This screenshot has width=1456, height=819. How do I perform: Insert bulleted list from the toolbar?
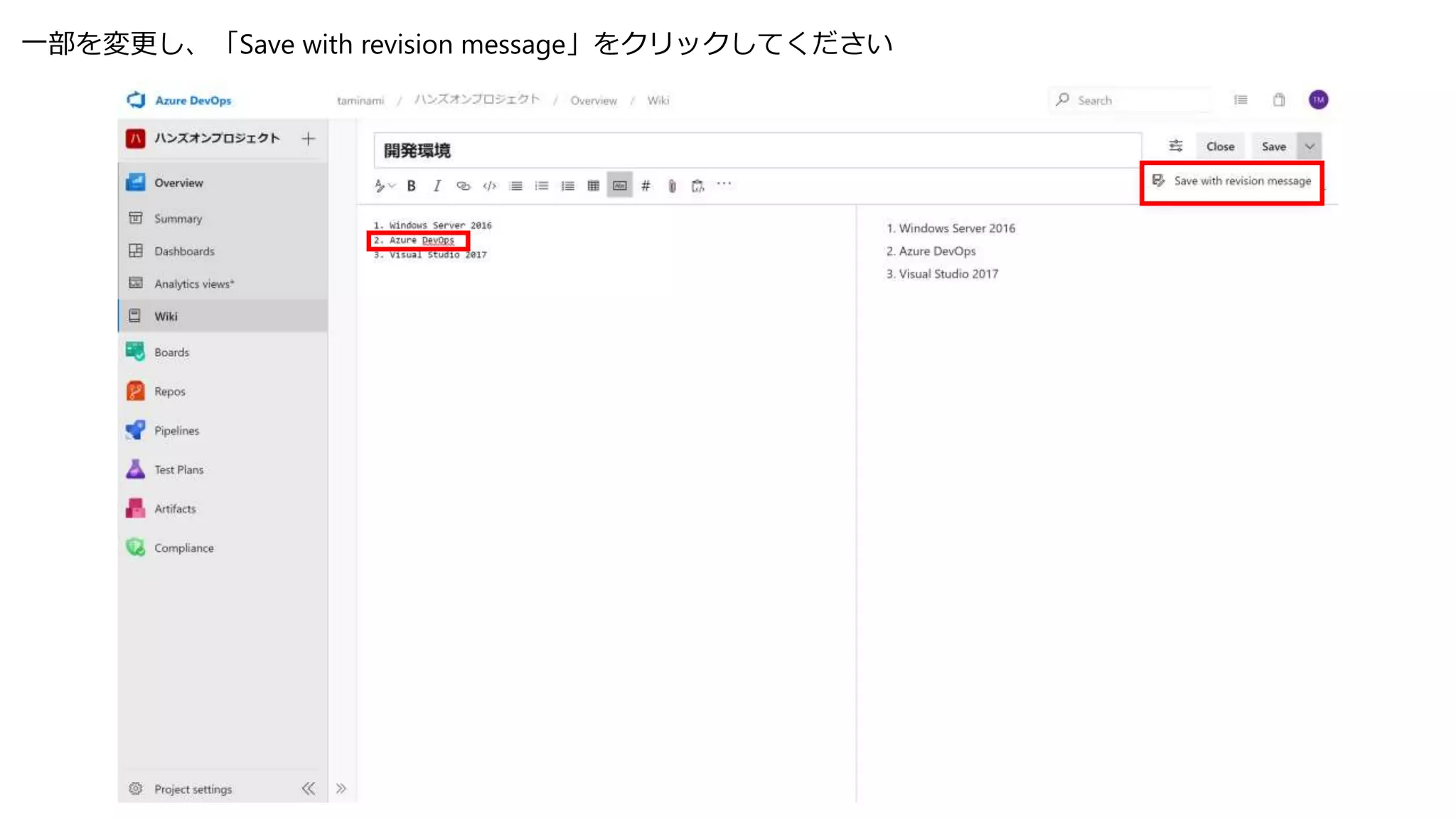pyautogui.click(x=515, y=186)
